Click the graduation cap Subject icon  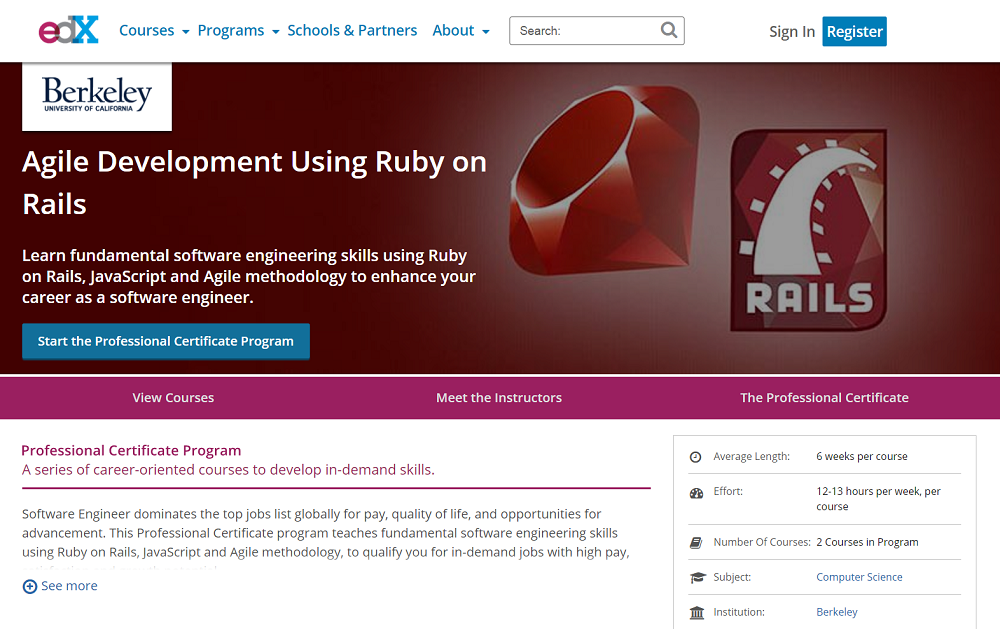(697, 577)
